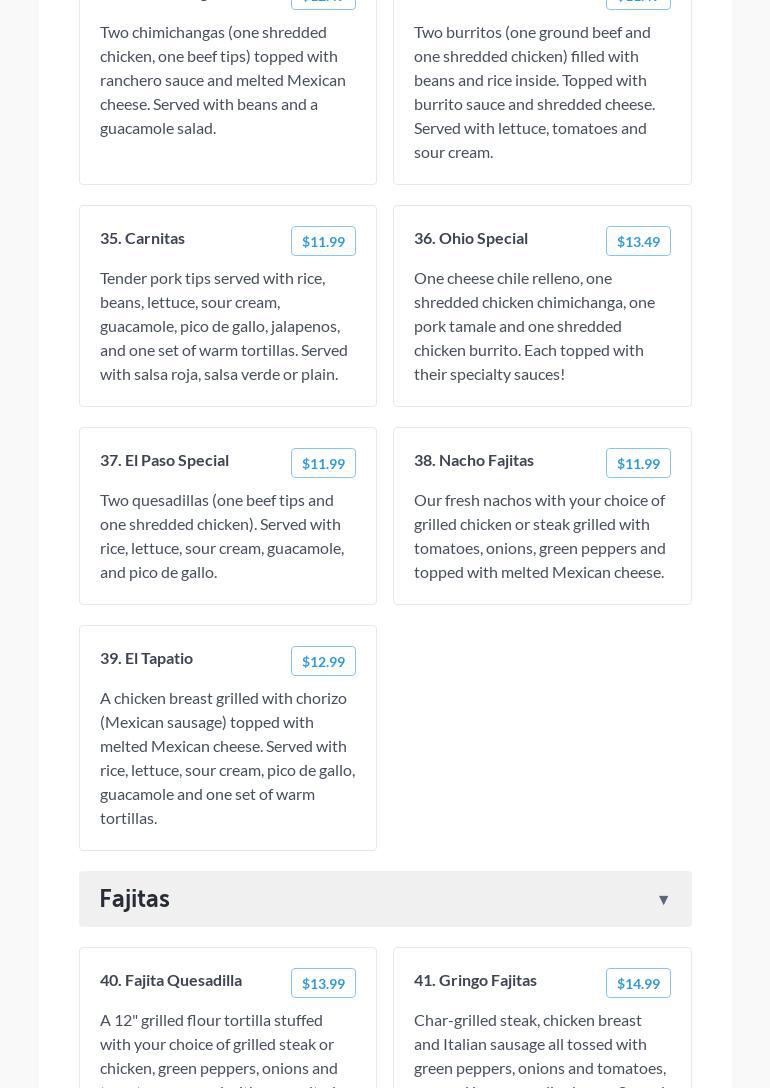
Task: Click the Gringo Fajitas $14.99 price
Action: (638, 983)
